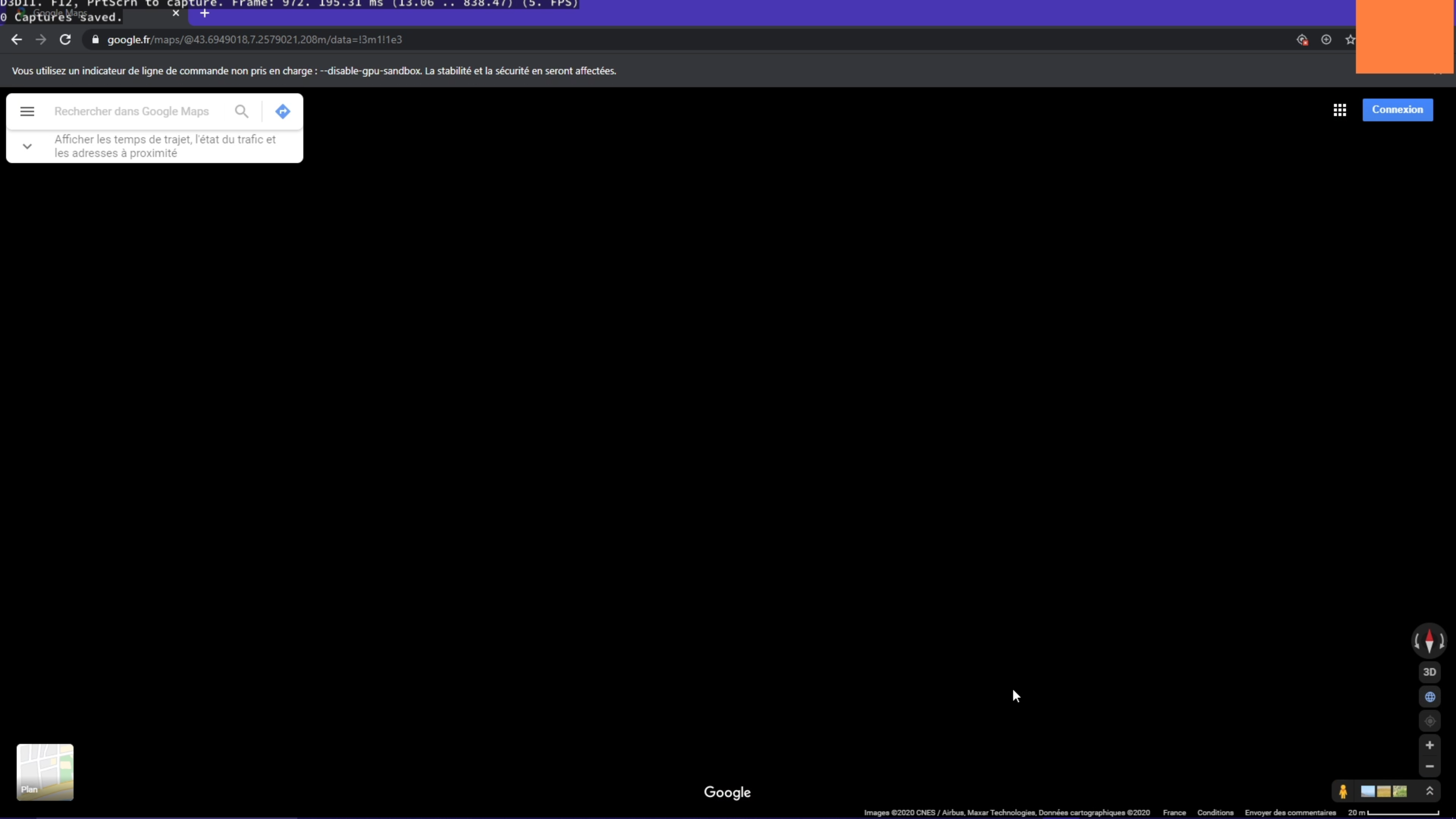Click the Connexion button

point(1397,110)
